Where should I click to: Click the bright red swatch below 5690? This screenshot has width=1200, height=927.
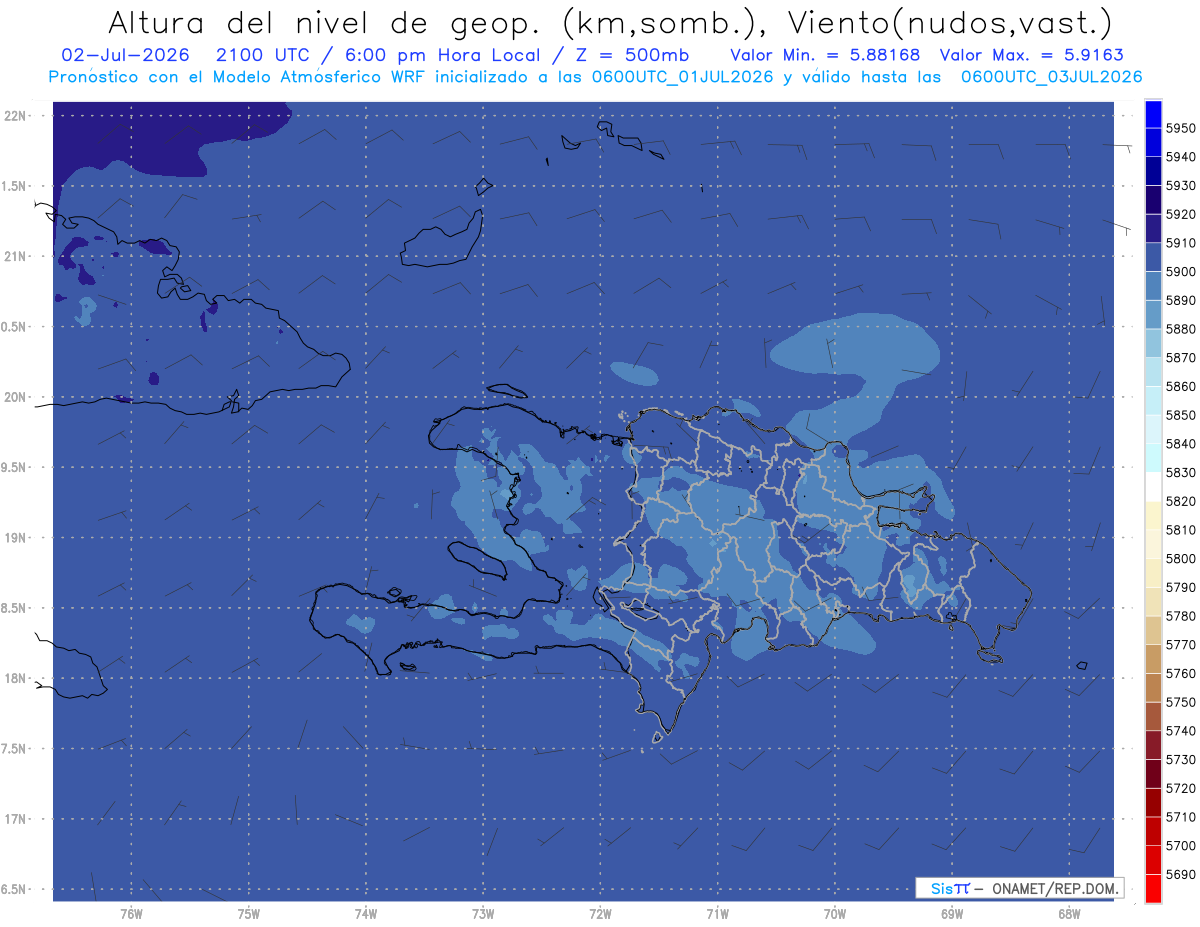pos(1153,888)
